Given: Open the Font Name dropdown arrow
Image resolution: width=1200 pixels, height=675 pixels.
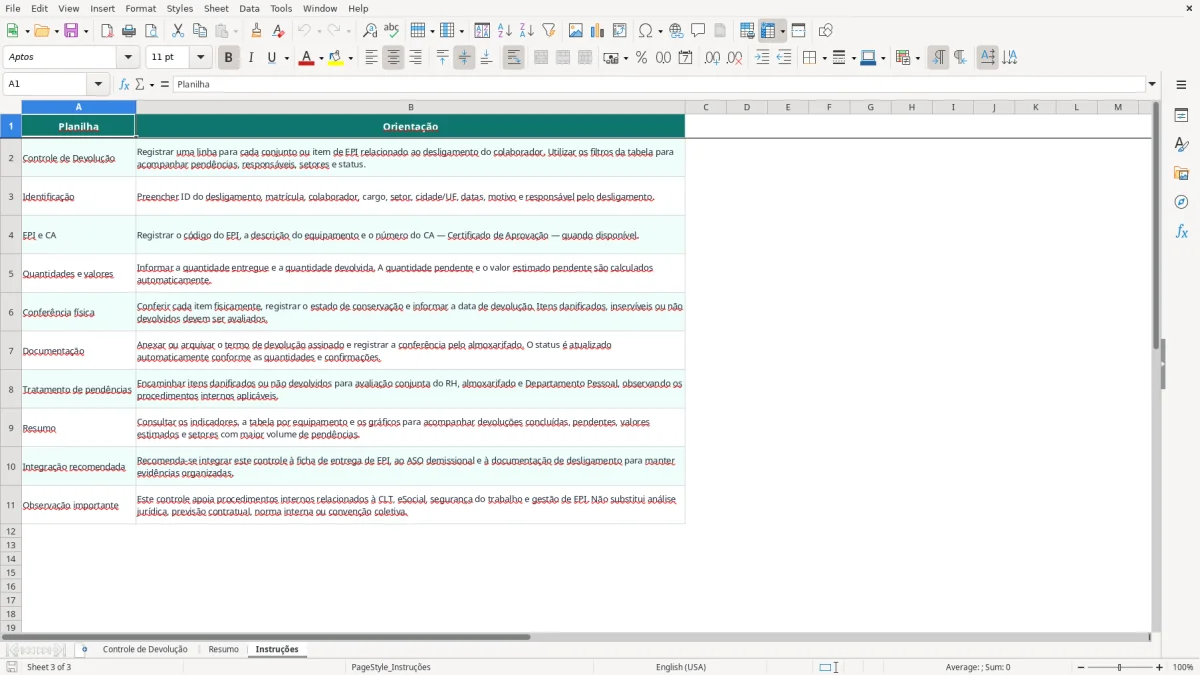Looking at the screenshot, I should click(127, 58).
